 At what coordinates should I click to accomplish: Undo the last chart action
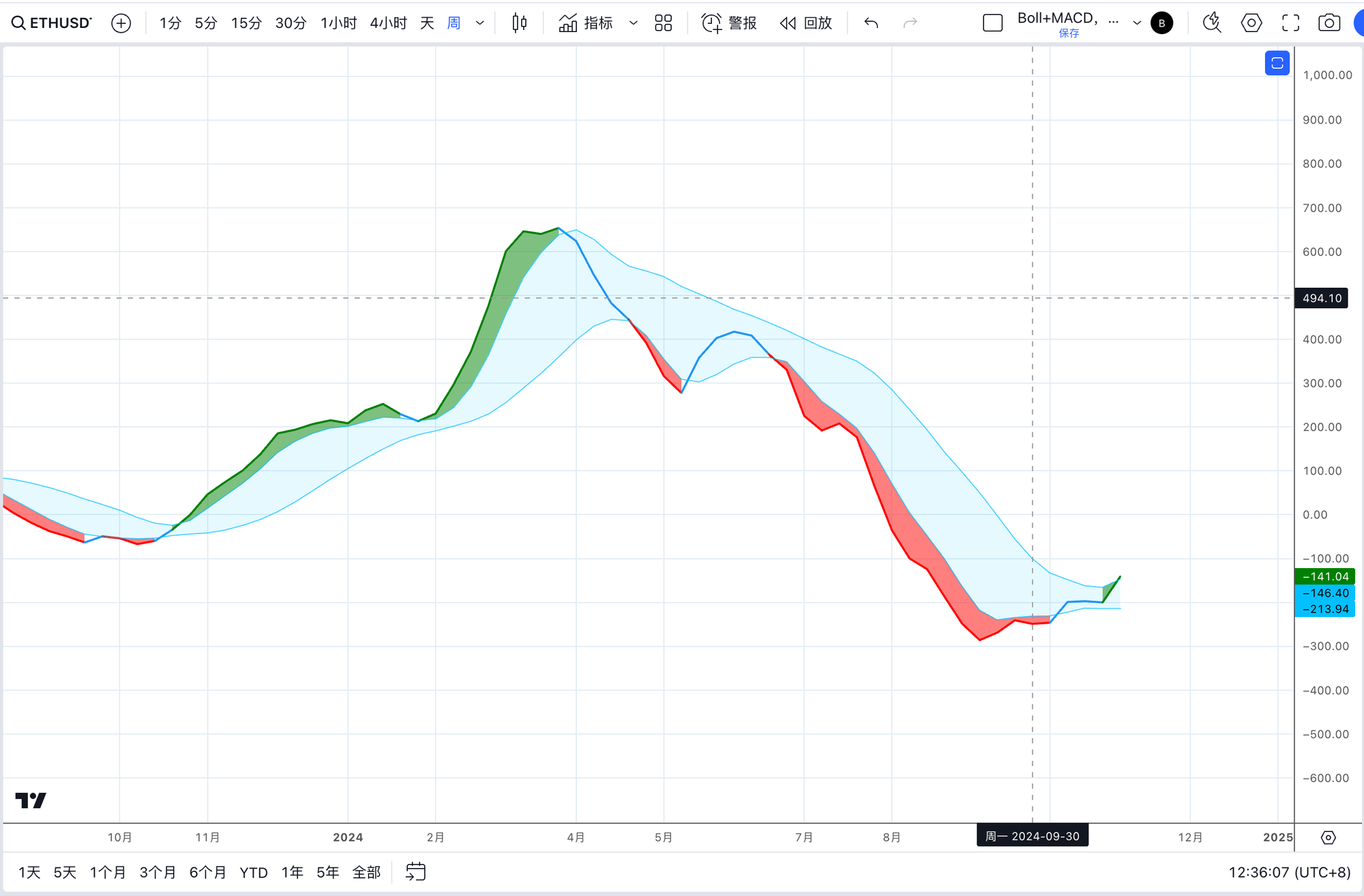coord(871,23)
